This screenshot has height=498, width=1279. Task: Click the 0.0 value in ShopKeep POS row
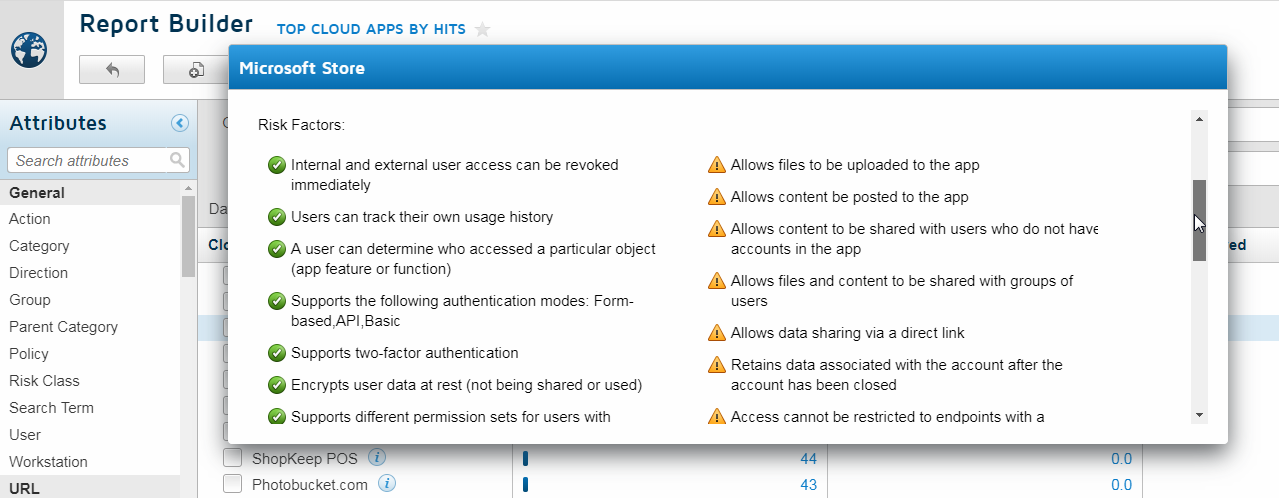(x=1121, y=459)
